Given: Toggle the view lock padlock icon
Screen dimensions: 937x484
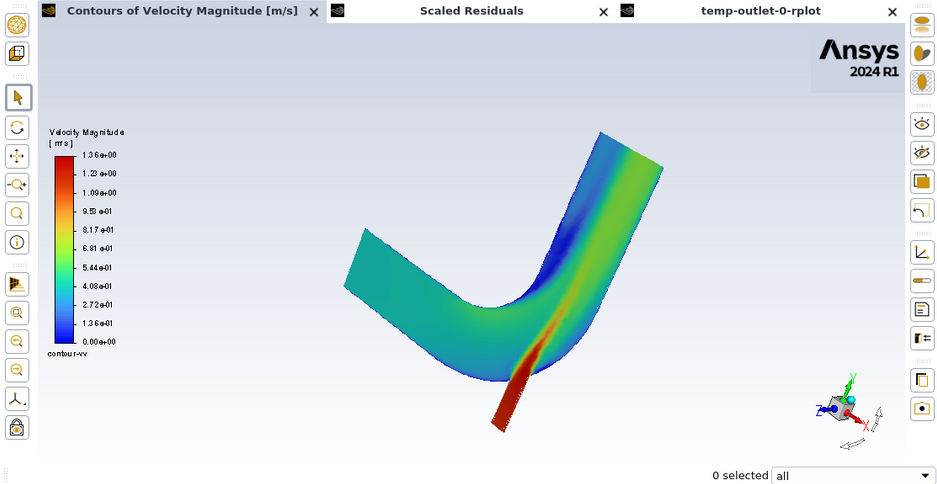Looking at the screenshot, I should point(18,428).
